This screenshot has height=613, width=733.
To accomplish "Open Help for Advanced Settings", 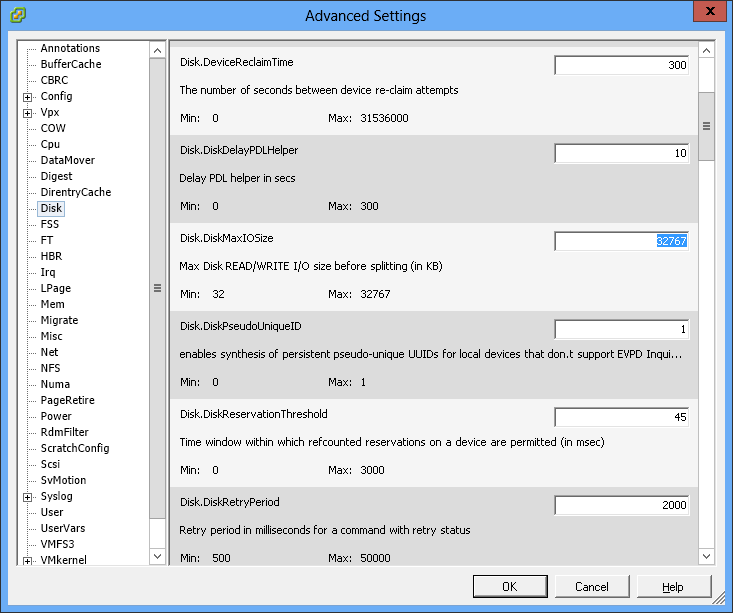I will (673, 586).
